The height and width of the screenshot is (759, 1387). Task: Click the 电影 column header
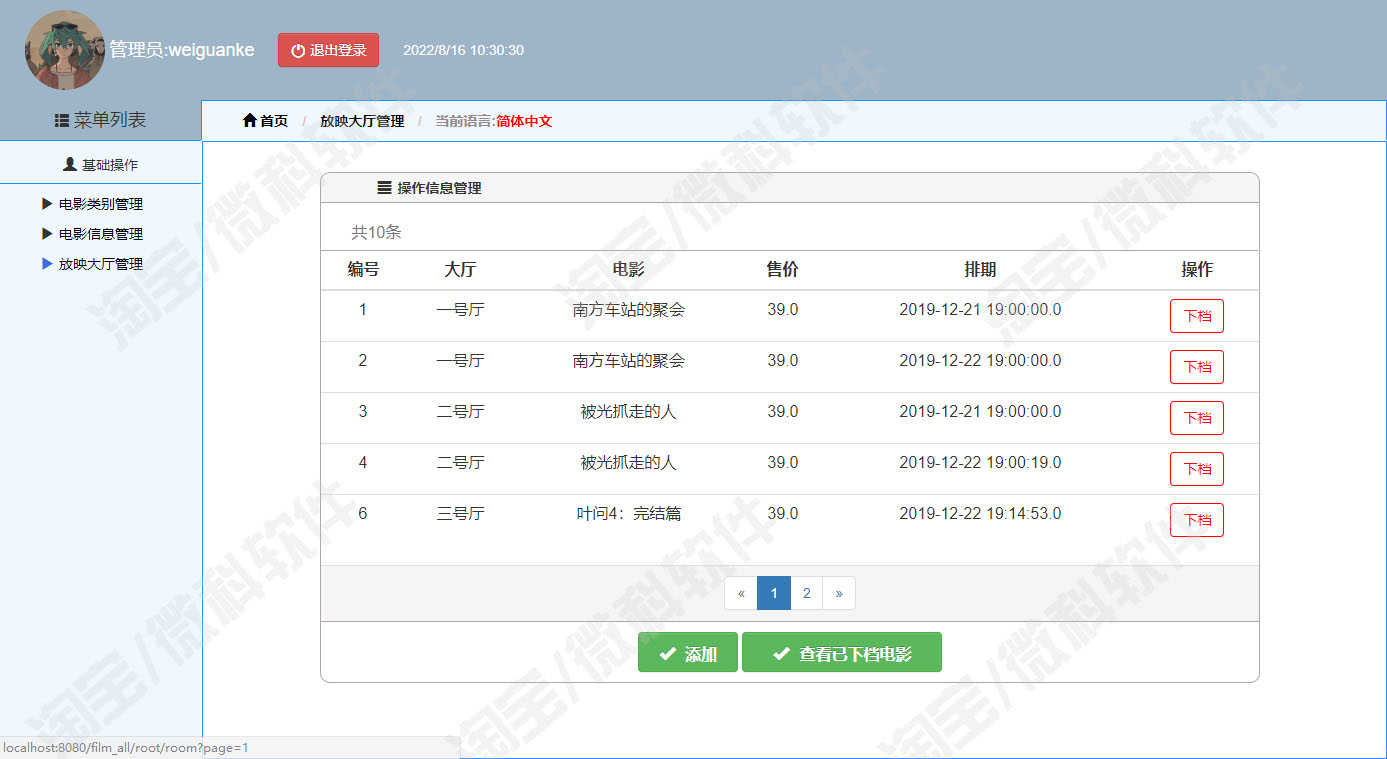629,270
